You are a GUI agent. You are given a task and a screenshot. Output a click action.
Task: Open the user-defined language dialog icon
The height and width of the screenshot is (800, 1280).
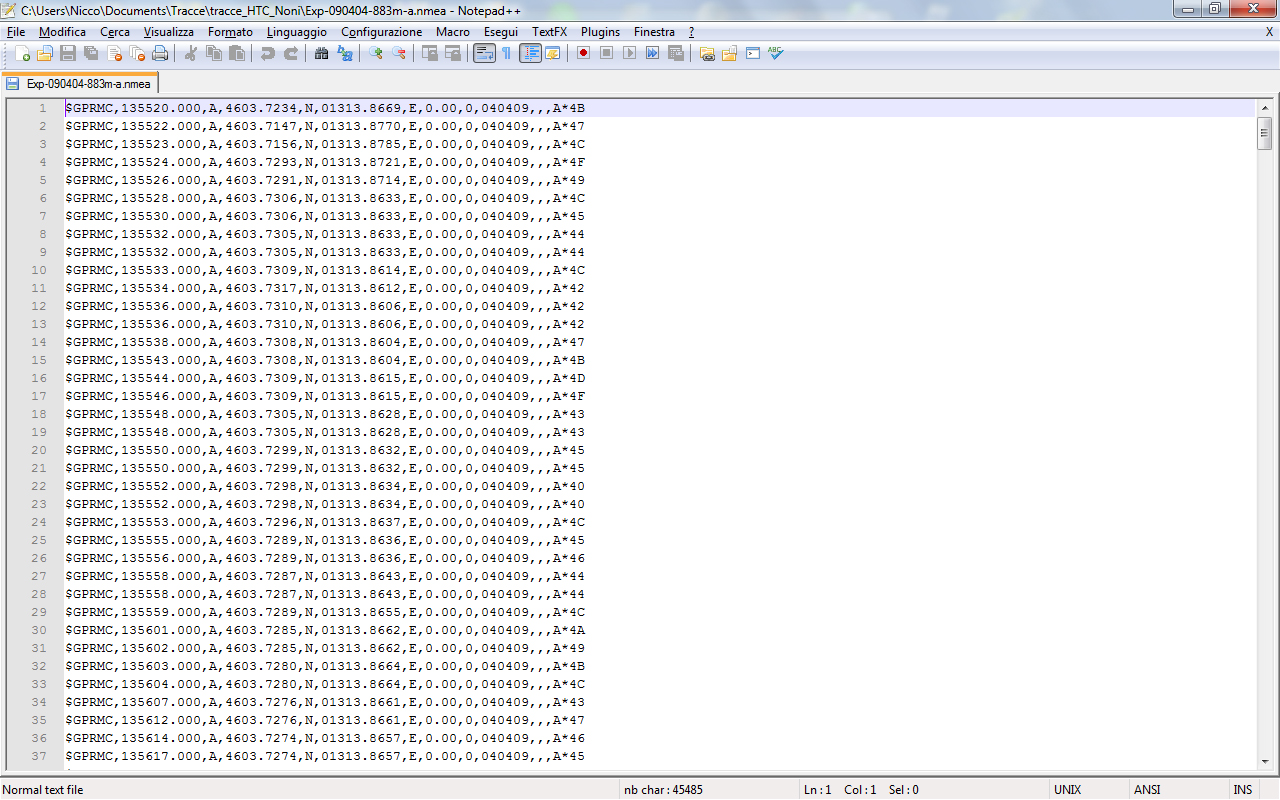coord(552,53)
